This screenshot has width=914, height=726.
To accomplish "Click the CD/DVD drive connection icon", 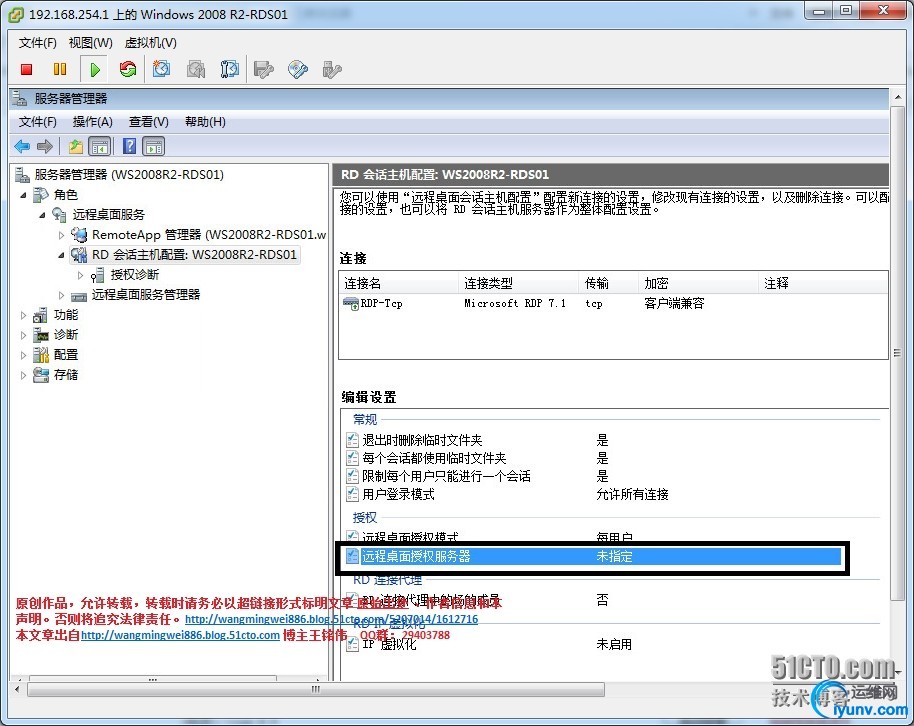I will [x=298, y=69].
